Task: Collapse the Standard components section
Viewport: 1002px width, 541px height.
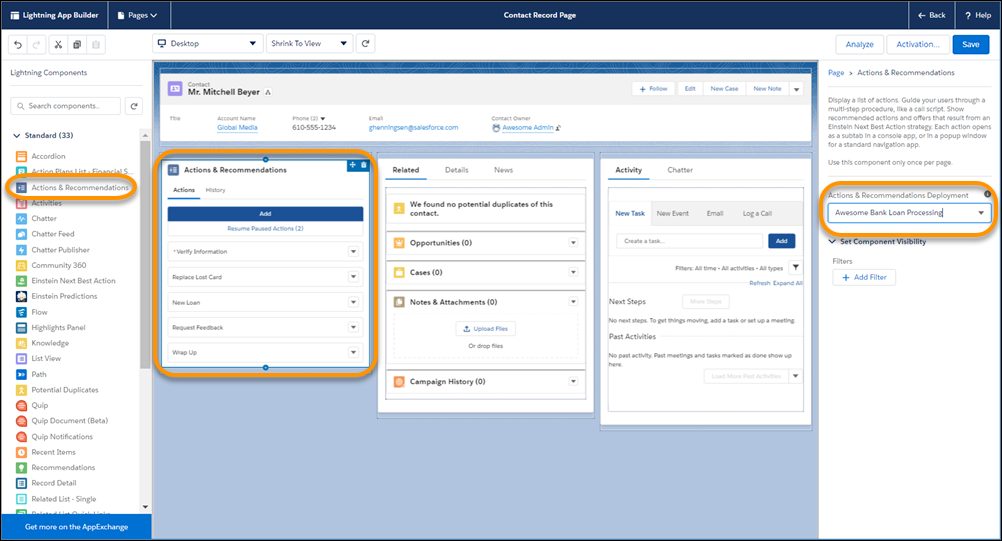Action: coord(17,135)
